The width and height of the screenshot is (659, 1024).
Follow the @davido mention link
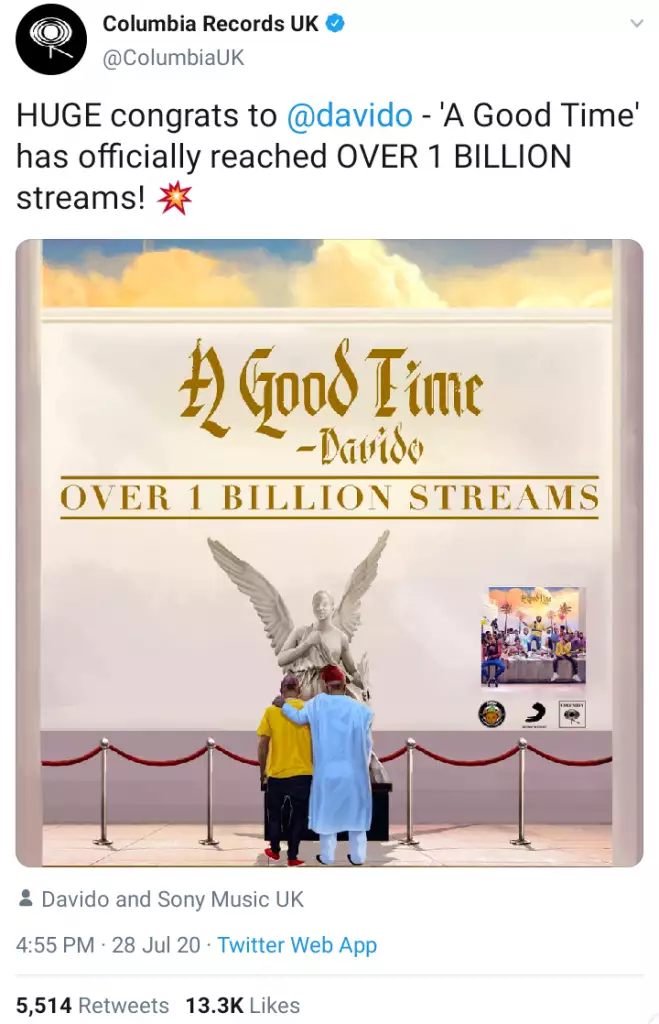click(x=349, y=116)
